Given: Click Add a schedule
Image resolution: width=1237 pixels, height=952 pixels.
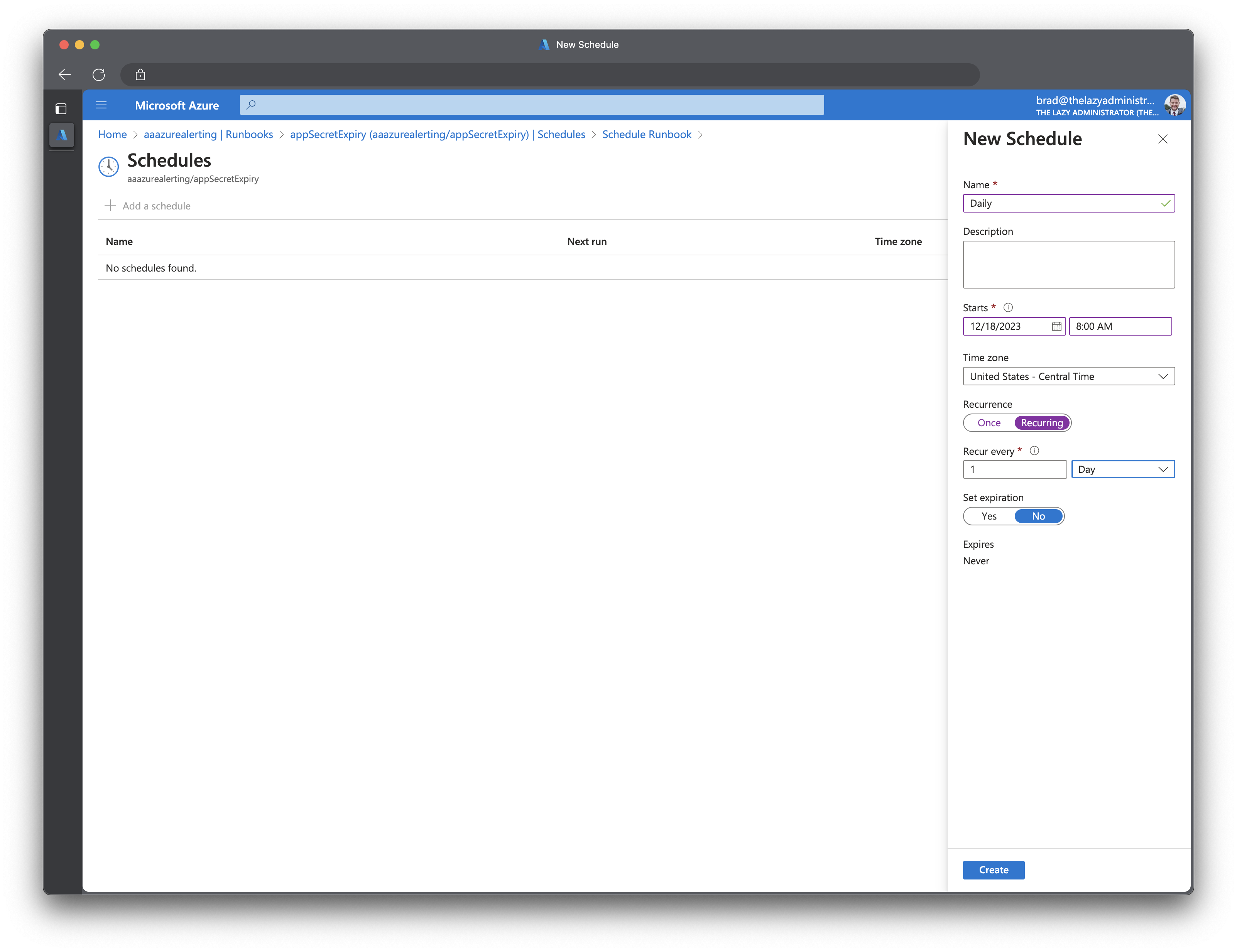Looking at the screenshot, I should (x=148, y=206).
